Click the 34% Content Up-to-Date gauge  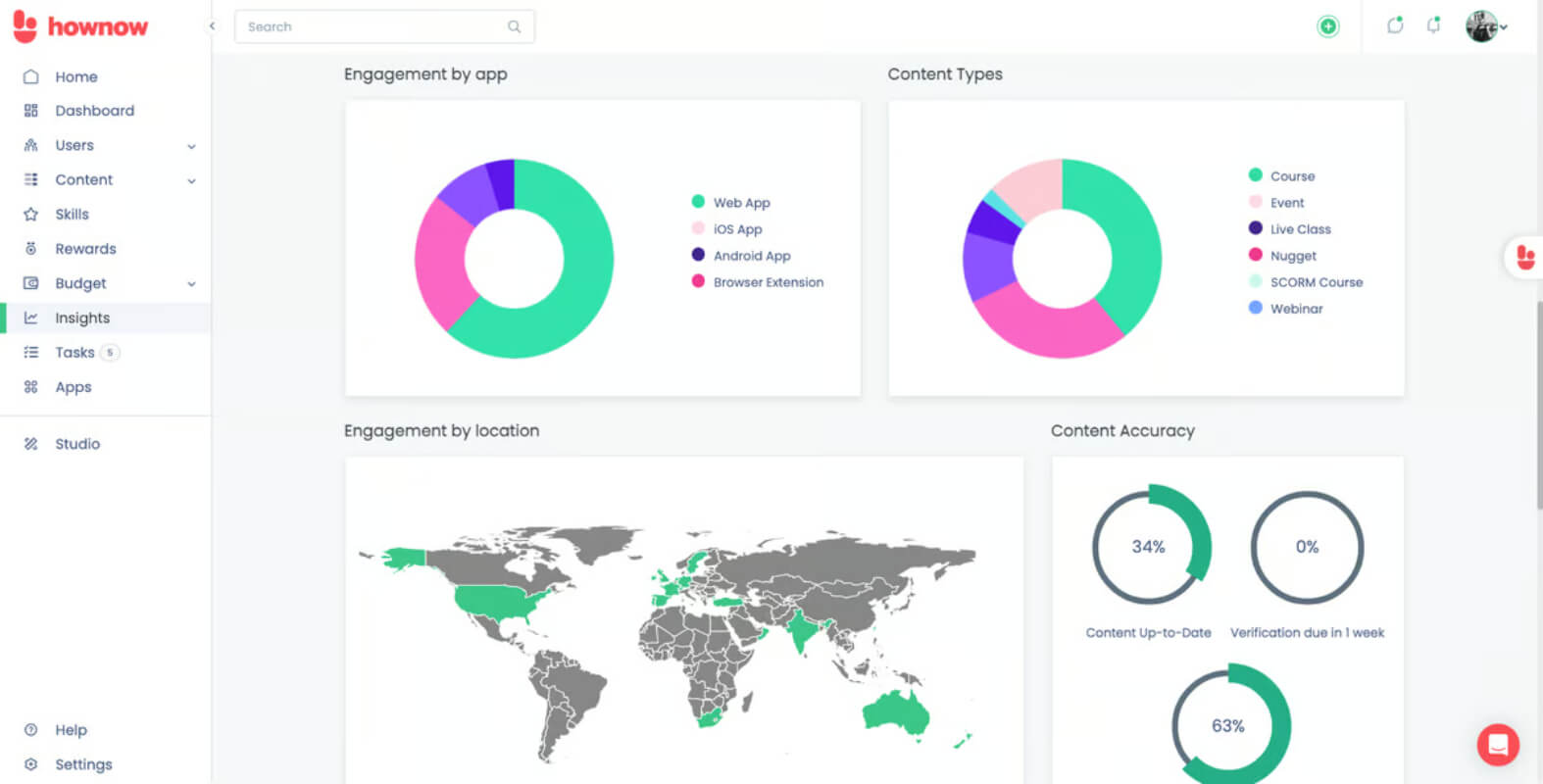point(1149,546)
